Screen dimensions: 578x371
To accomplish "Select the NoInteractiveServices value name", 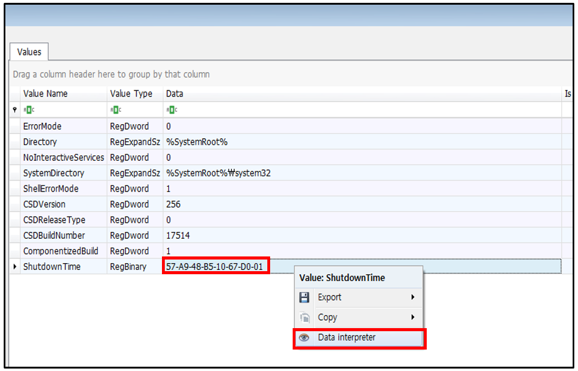I will click(63, 157).
